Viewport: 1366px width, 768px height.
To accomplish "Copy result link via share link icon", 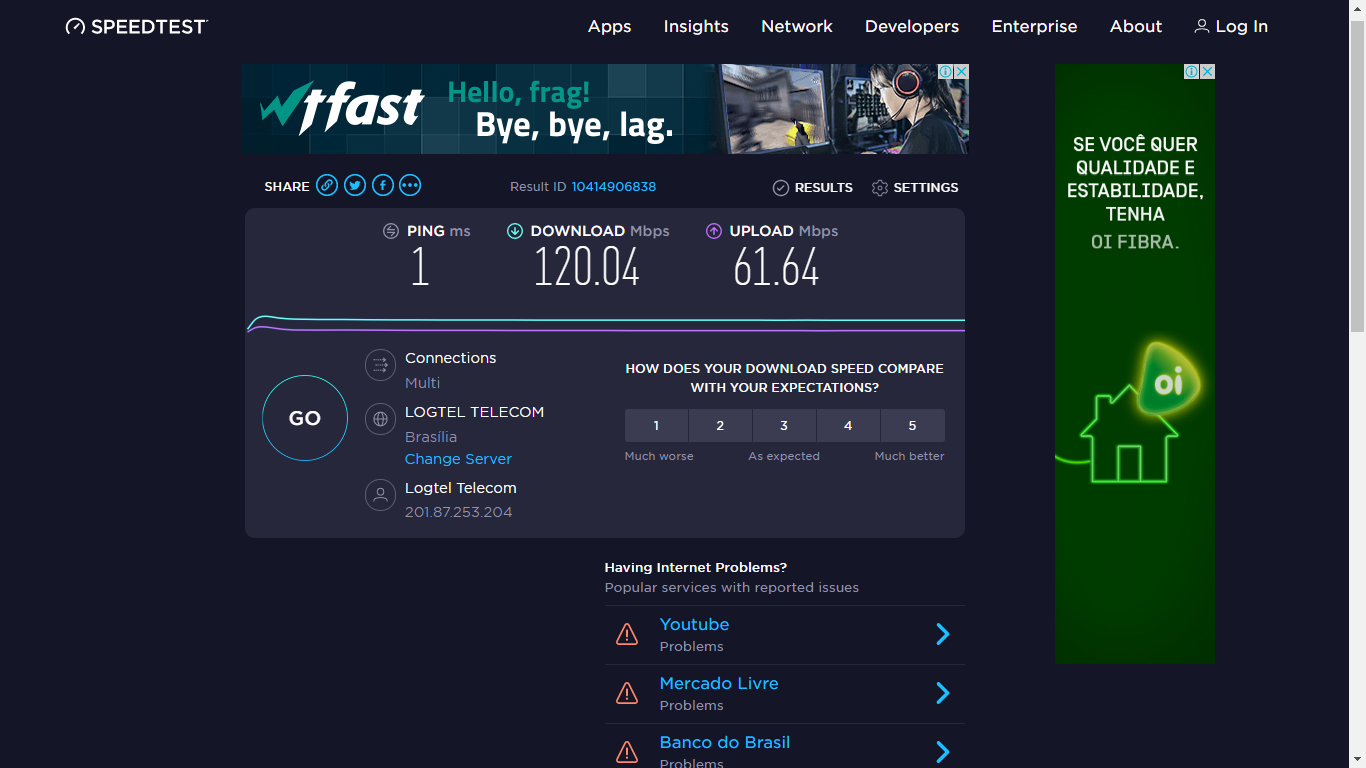I will 327,185.
